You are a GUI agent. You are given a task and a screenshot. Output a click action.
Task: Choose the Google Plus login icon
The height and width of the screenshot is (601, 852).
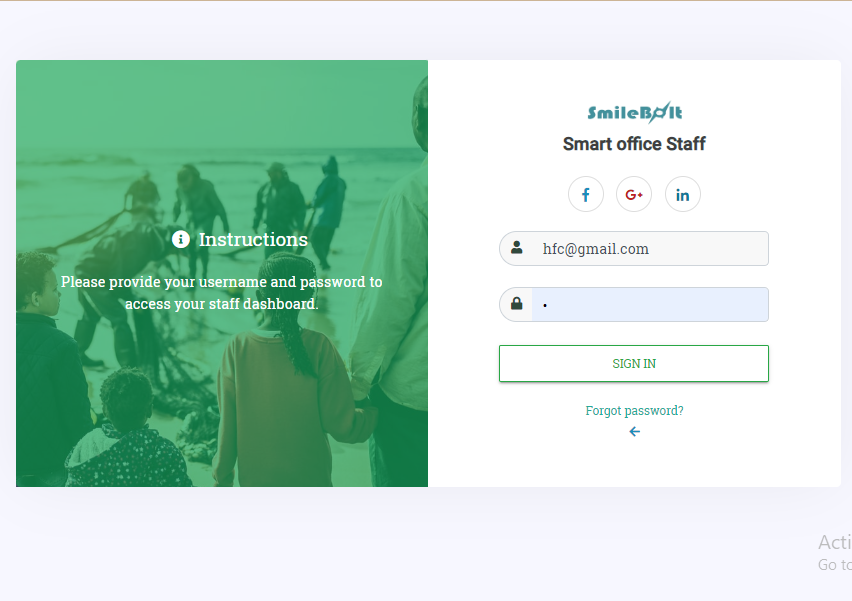click(634, 194)
